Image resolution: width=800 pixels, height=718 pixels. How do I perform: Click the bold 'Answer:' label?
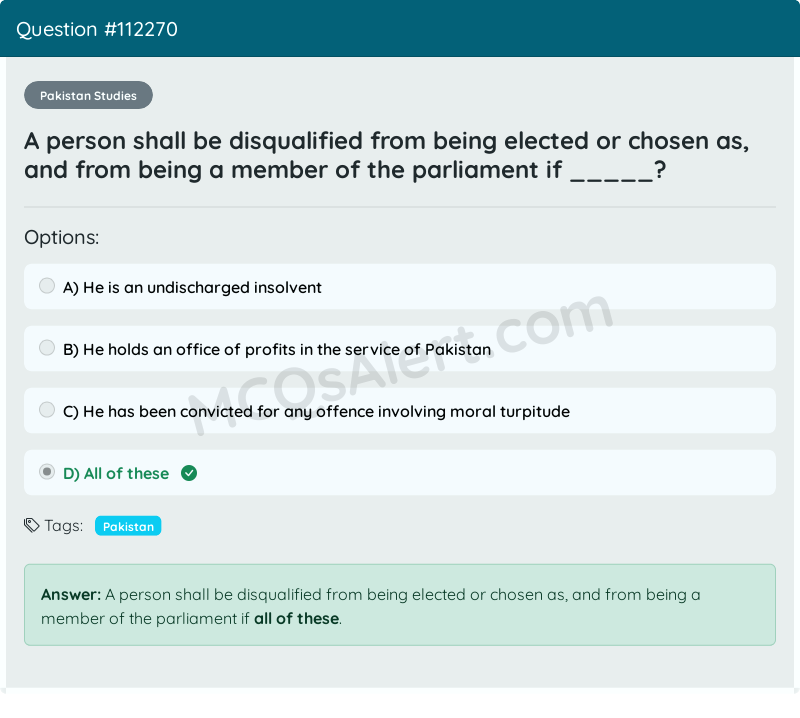pyautogui.click(x=68, y=594)
